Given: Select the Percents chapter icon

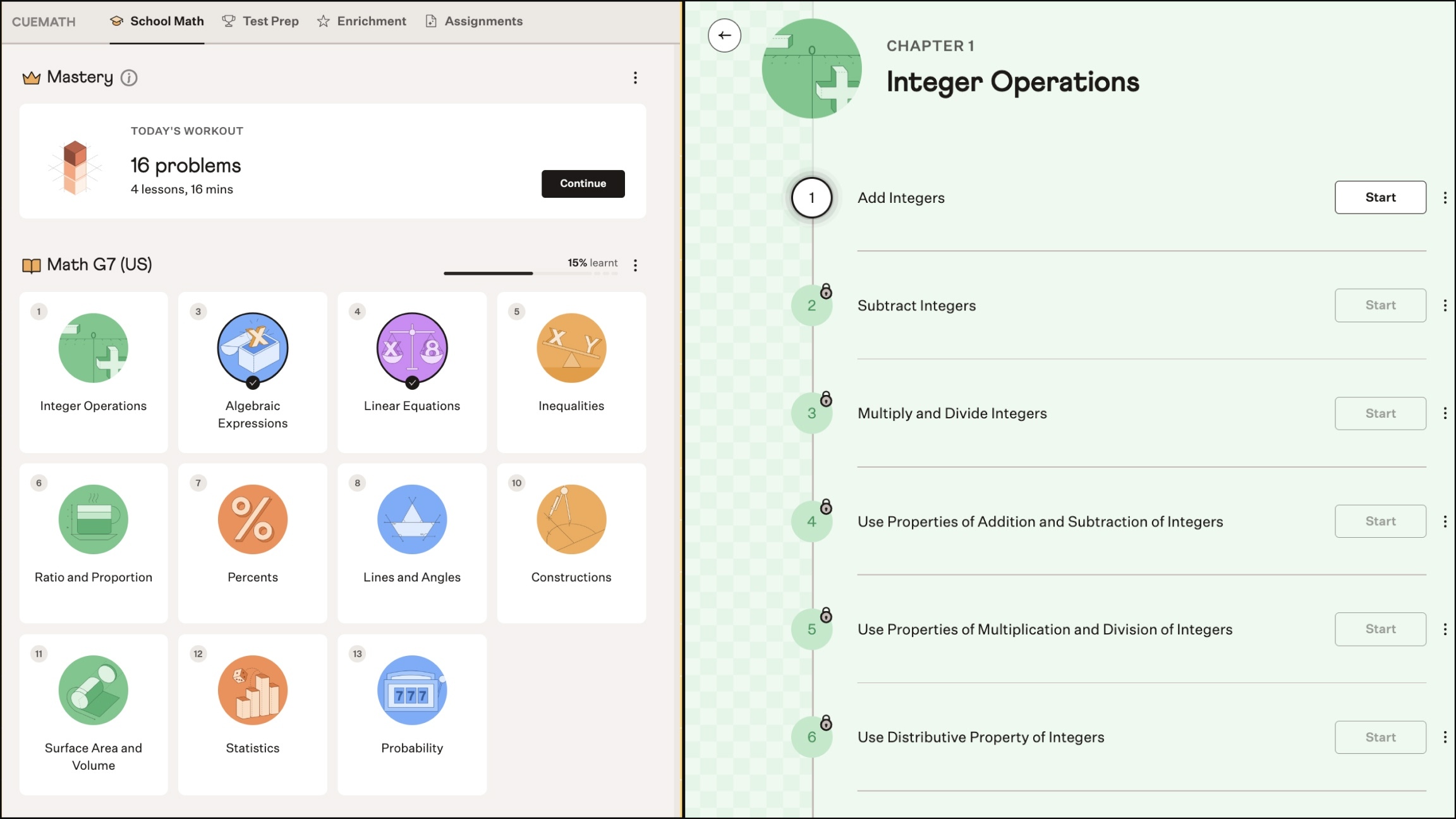Looking at the screenshot, I should (253, 519).
